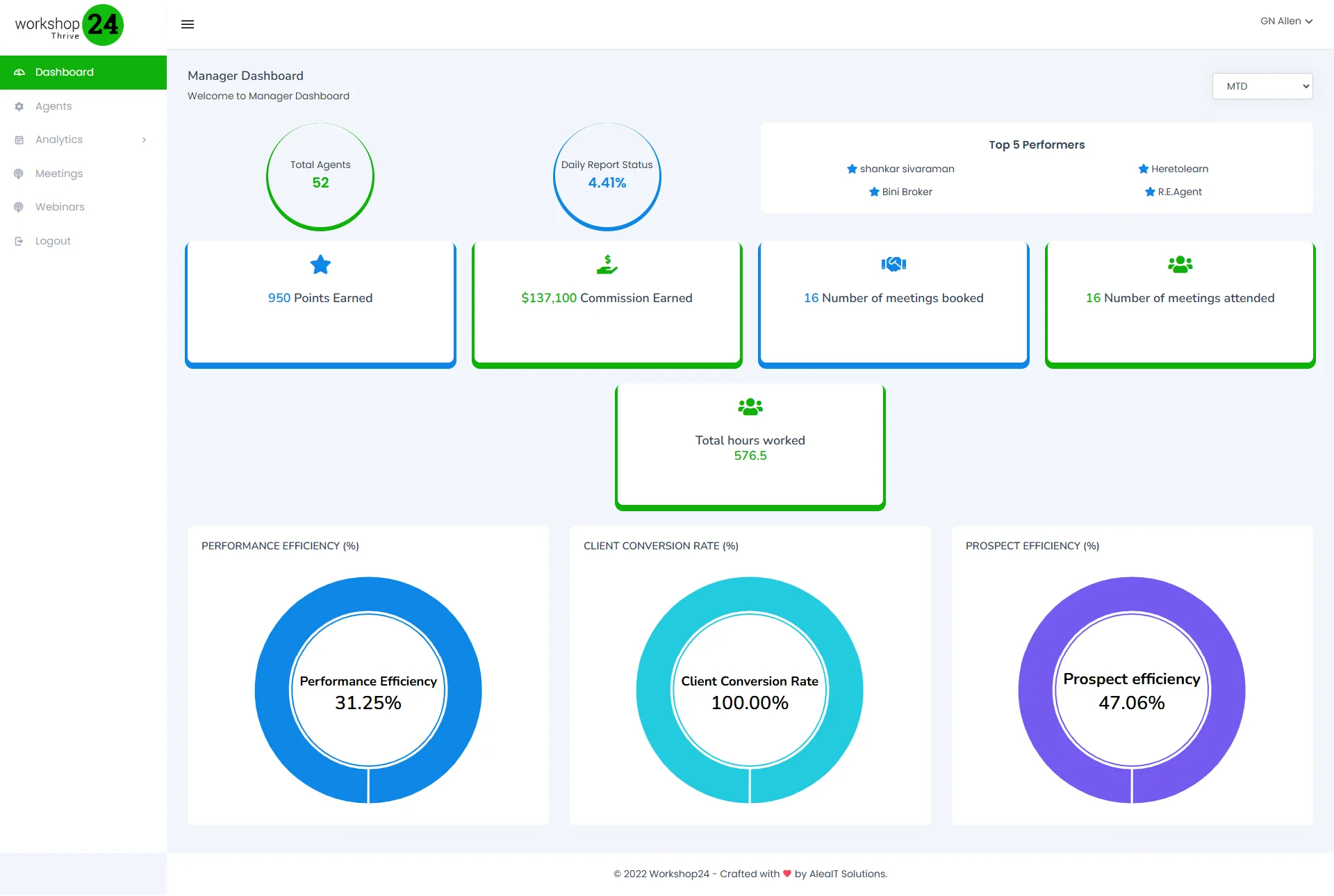Click the star beside Heretolearn
Image resolution: width=1334 pixels, height=896 pixels.
pos(1144,169)
